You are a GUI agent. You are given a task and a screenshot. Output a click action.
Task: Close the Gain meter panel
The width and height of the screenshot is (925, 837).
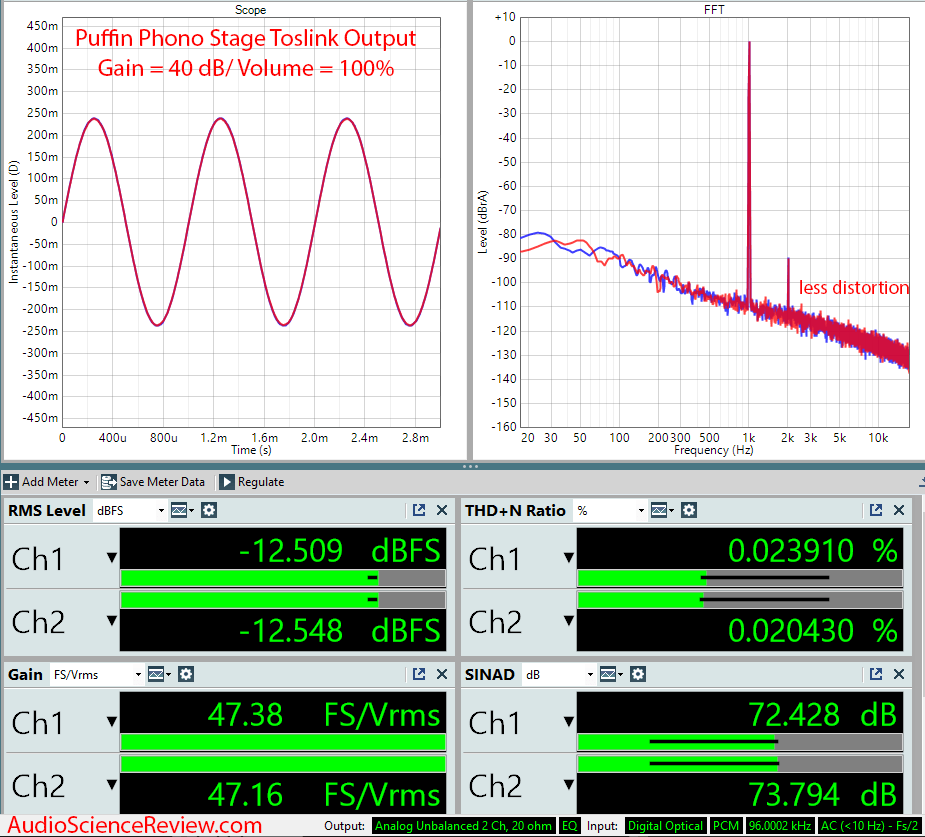(442, 674)
